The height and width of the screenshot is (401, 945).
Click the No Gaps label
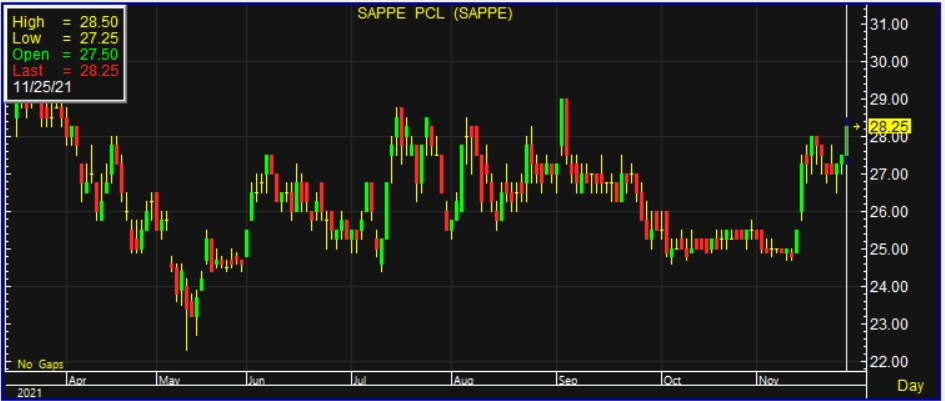tap(40, 364)
